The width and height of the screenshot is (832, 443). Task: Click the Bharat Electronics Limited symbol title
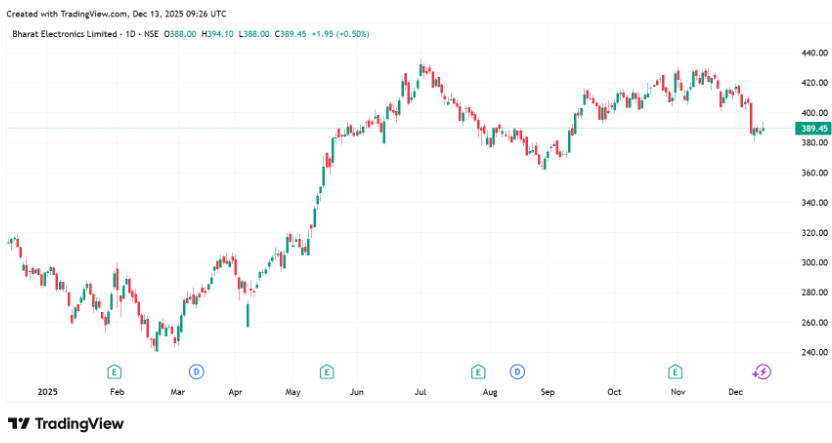click(x=60, y=34)
